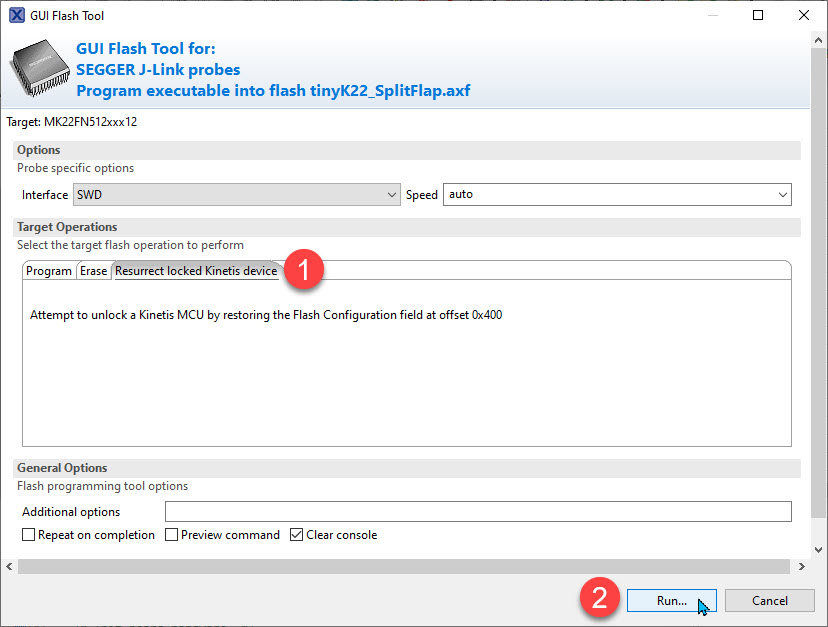Viewport: 828px width, 627px height.
Task: Enable Repeat on completion
Action: click(29, 535)
